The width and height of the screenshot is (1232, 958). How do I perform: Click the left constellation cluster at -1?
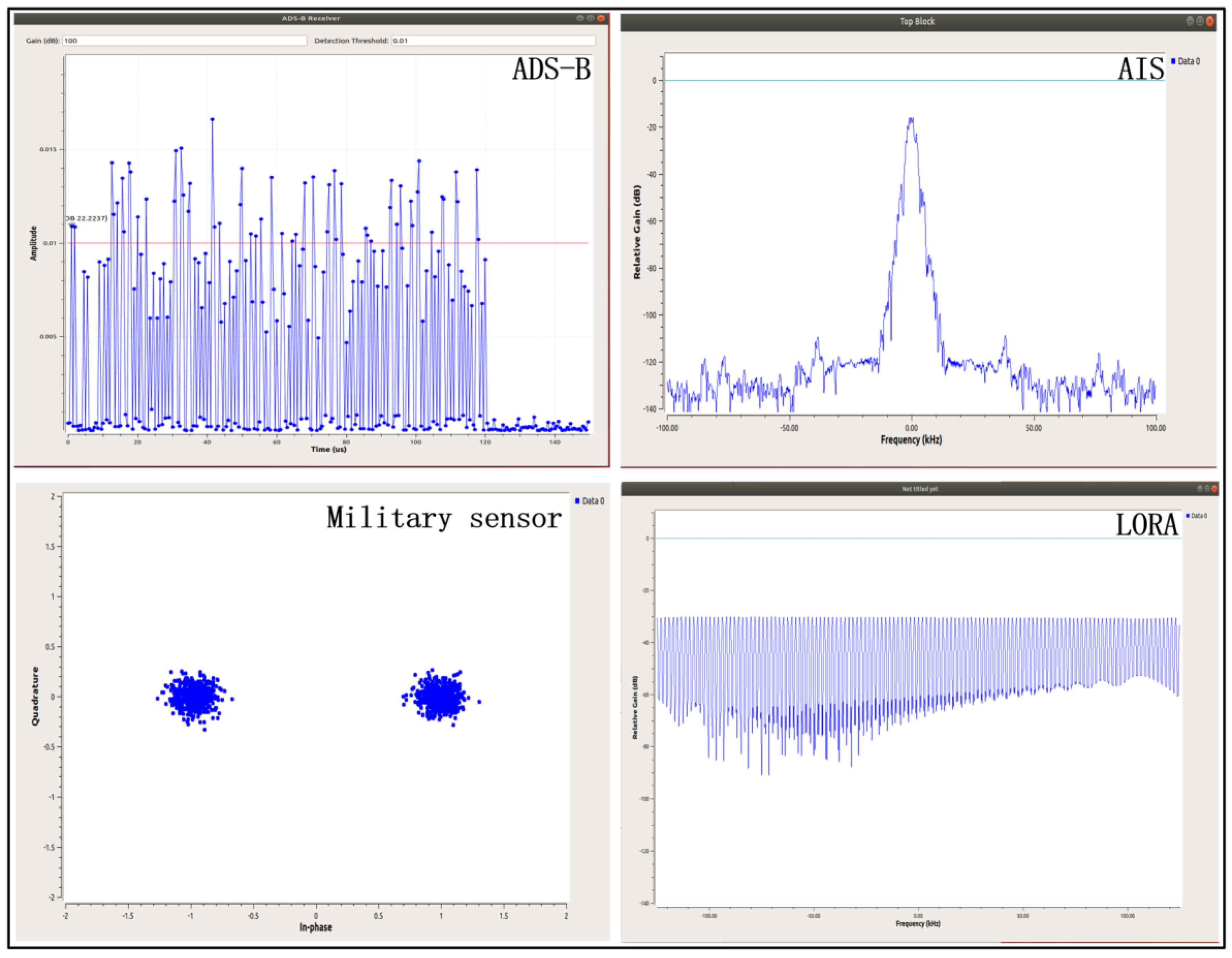click(193, 697)
